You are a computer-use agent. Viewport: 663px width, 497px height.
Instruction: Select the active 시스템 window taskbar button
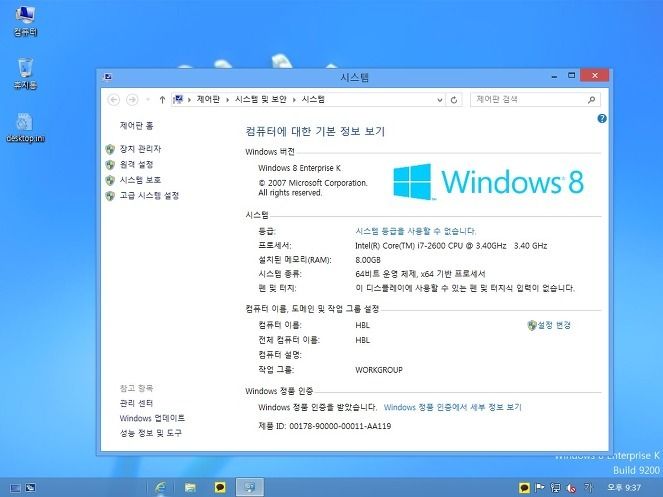(249, 487)
